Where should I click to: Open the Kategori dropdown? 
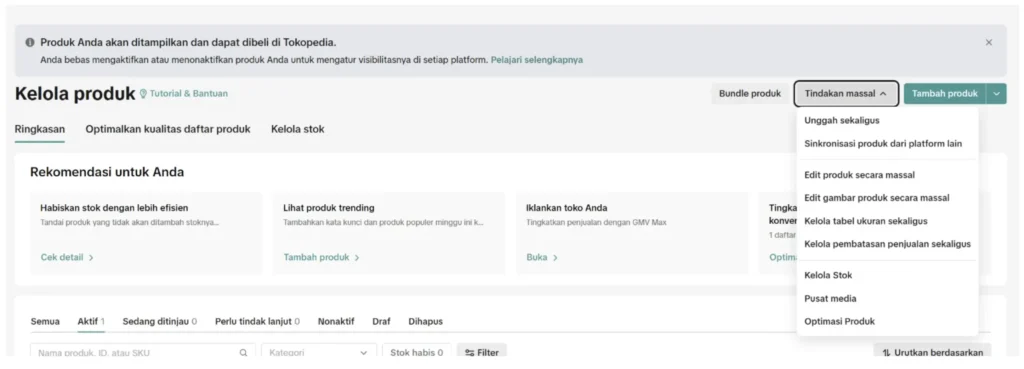[319, 352]
